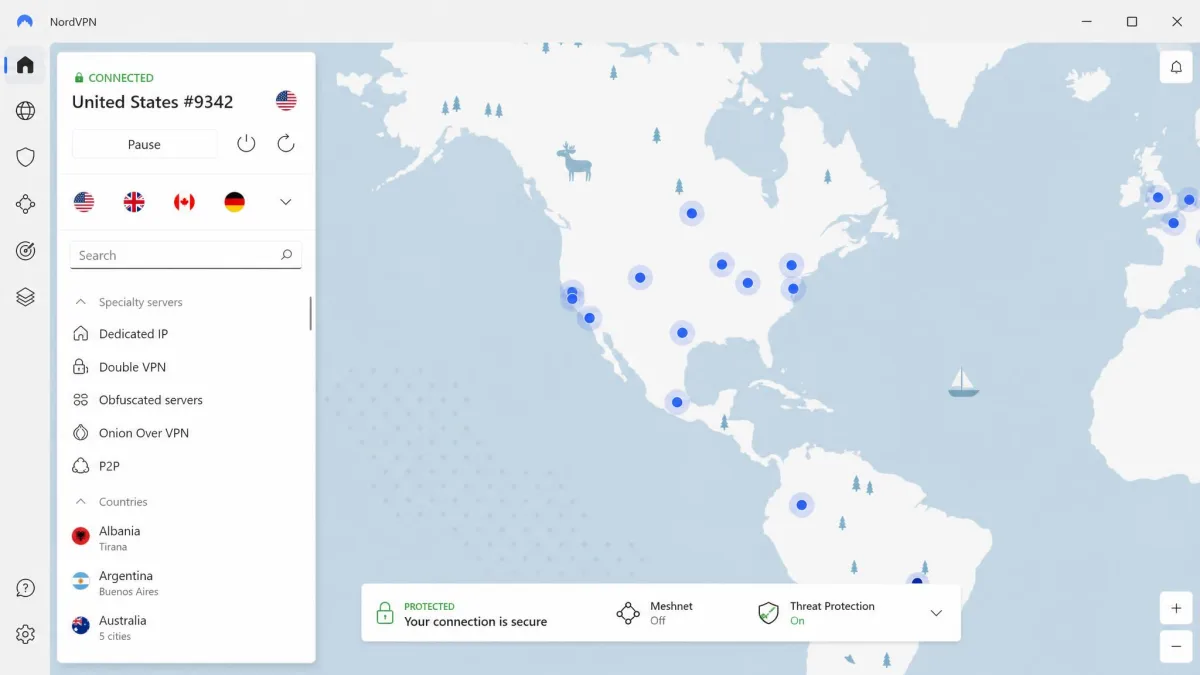The width and height of the screenshot is (1200, 675).
Task: Click the Texas Dallas map pin
Action: tap(682, 332)
